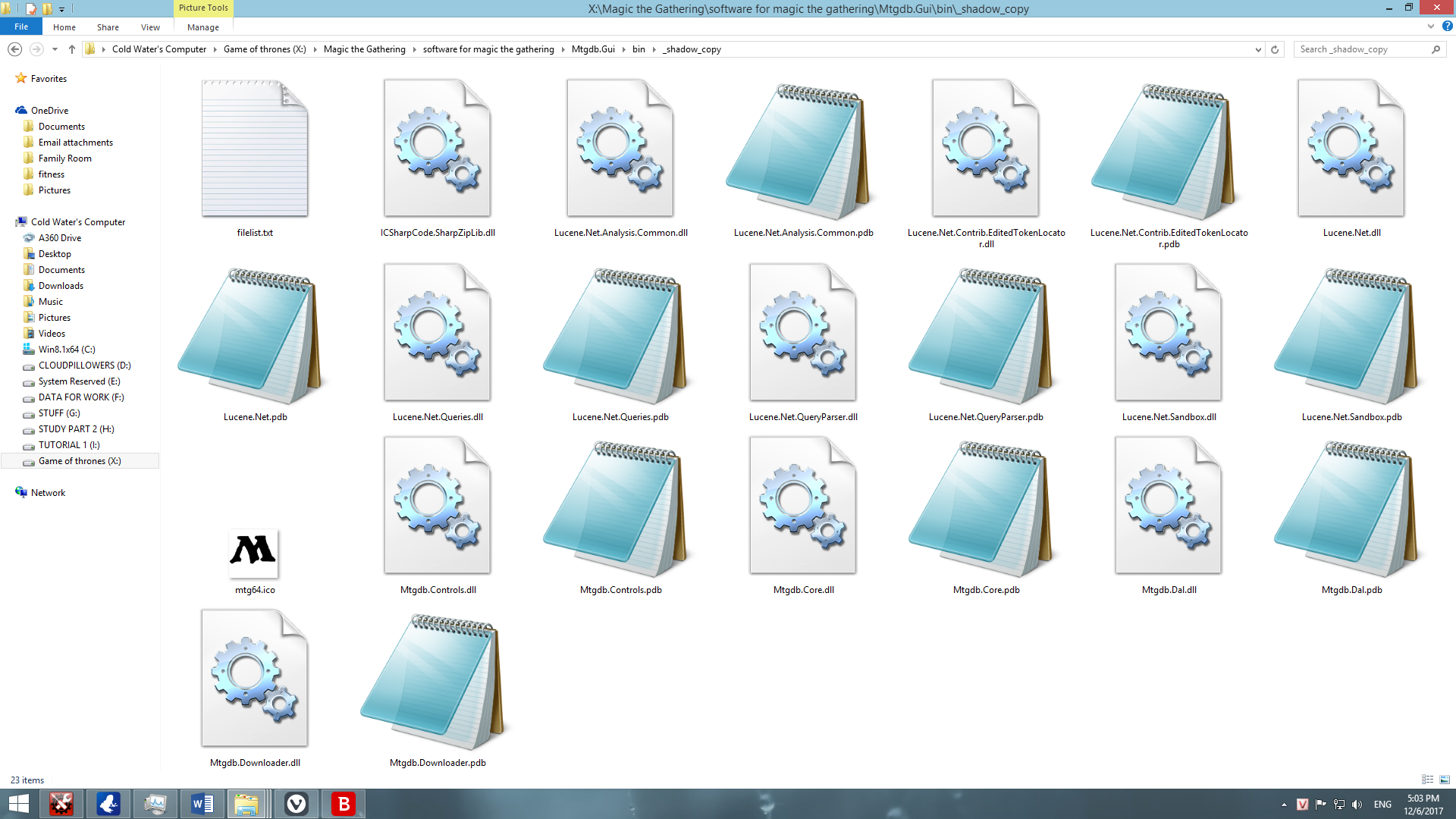This screenshot has height=819, width=1456.
Task: Open Downloads in navigation pane
Action: [61, 286]
